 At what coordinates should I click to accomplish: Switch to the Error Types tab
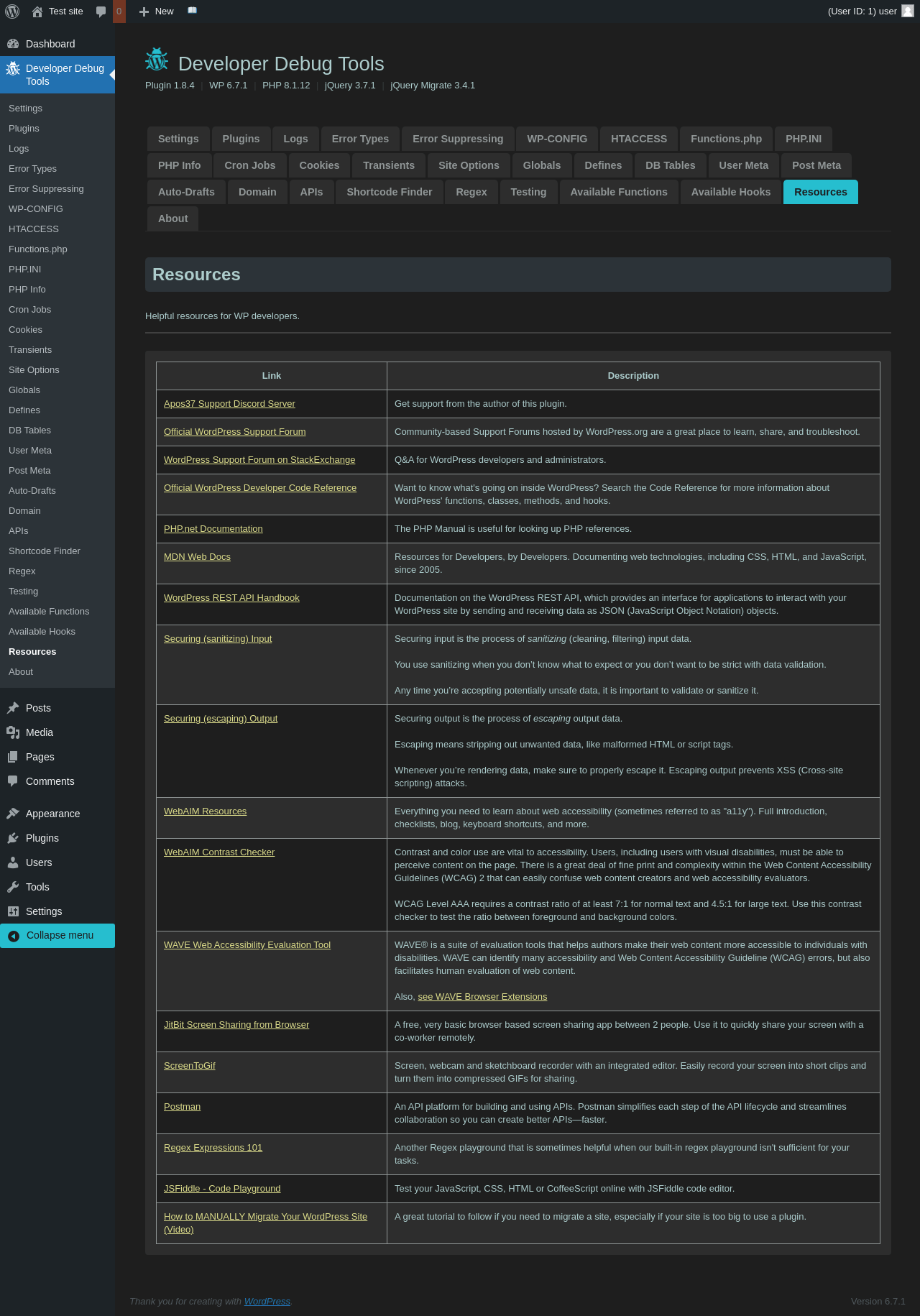pyautogui.click(x=360, y=139)
